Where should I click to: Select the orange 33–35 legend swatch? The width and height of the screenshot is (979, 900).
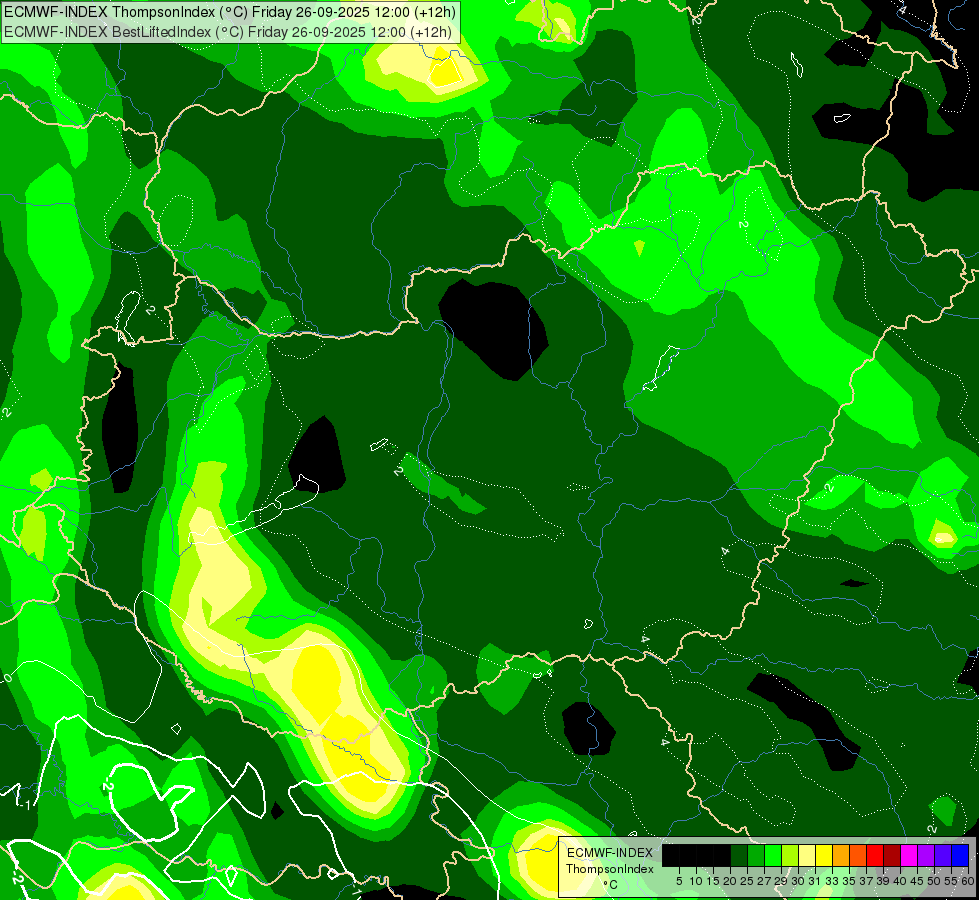tap(841, 856)
